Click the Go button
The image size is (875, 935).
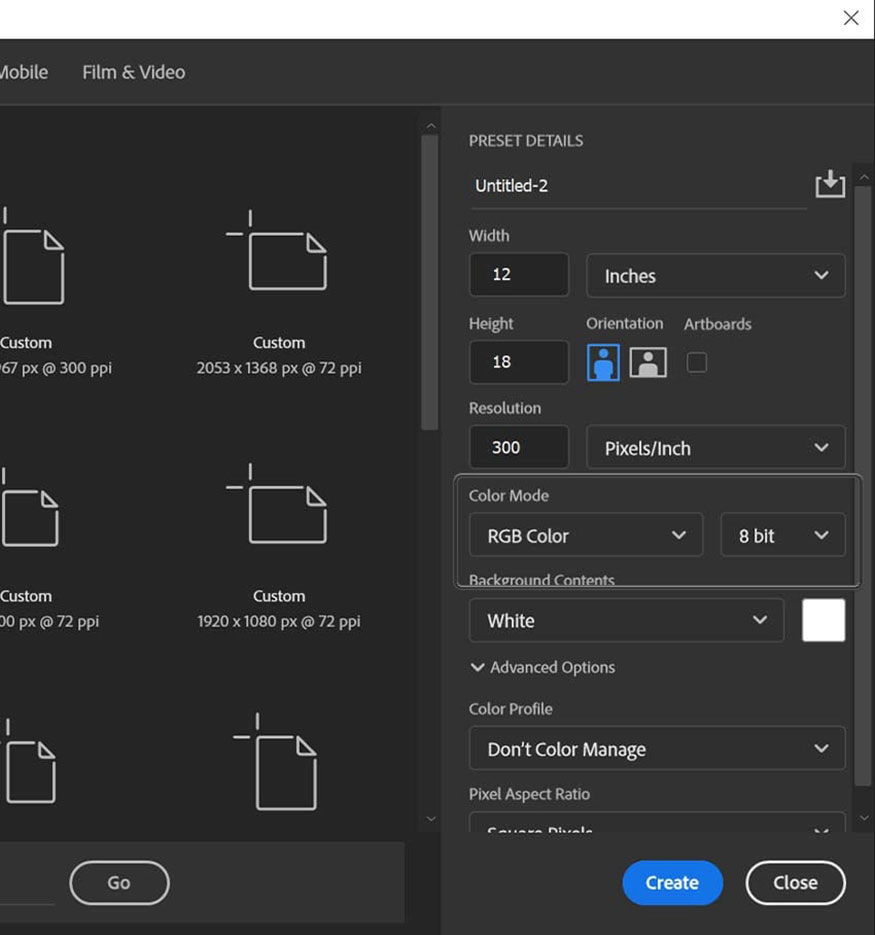point(119,883)
